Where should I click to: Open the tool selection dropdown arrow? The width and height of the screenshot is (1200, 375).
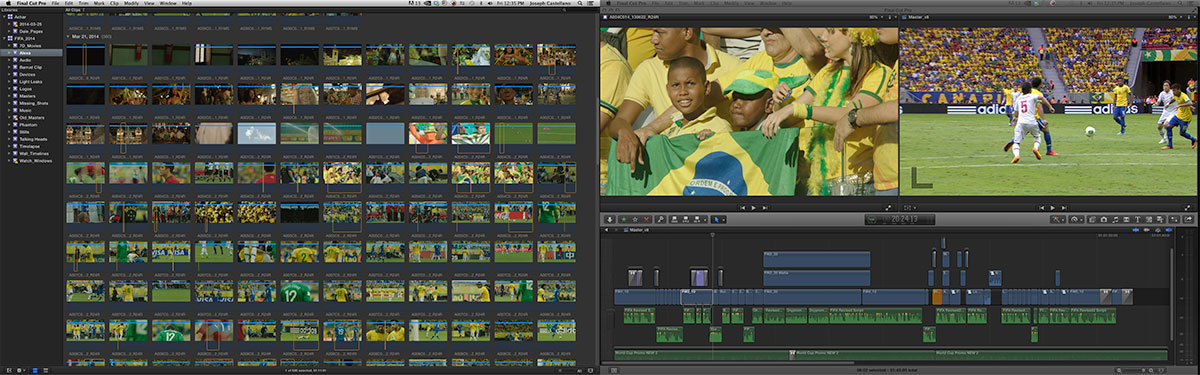[723, 219]
